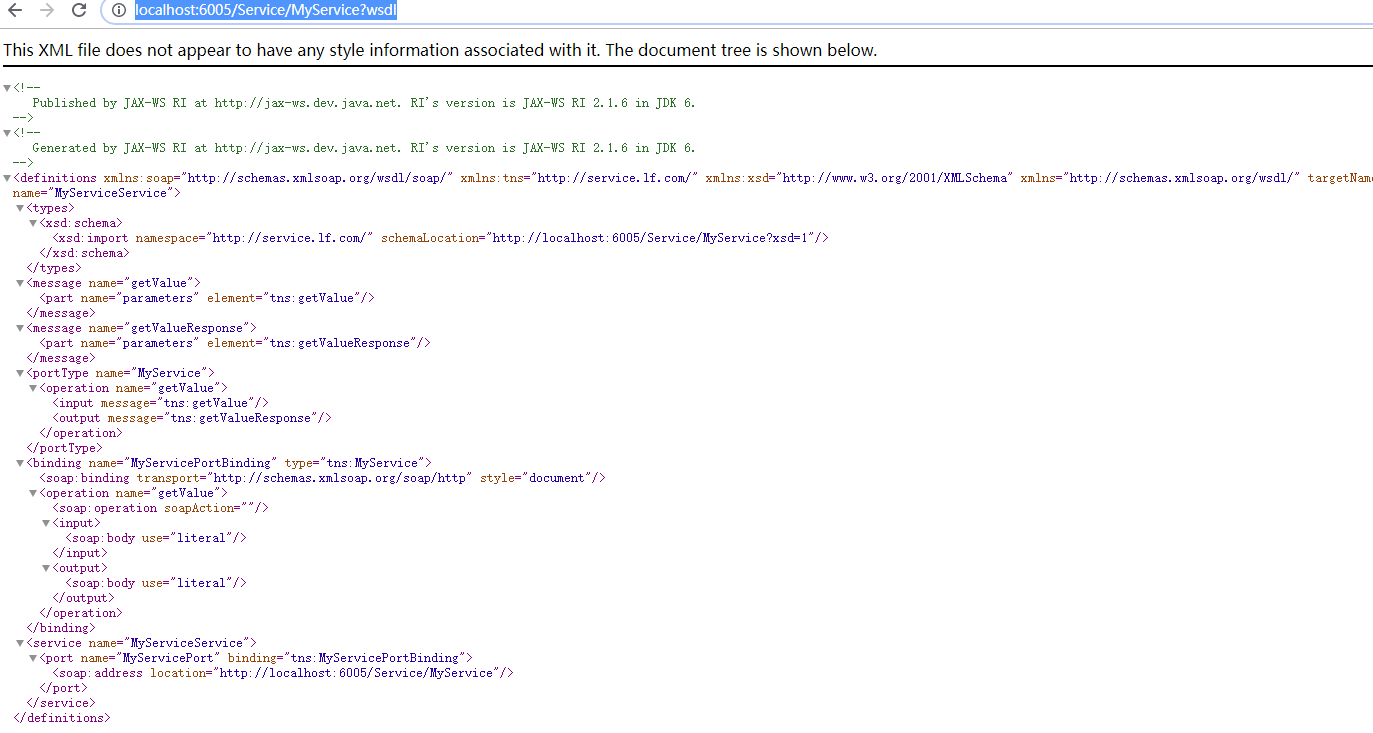Collapse the xsd:schema element

pos(33,223)
